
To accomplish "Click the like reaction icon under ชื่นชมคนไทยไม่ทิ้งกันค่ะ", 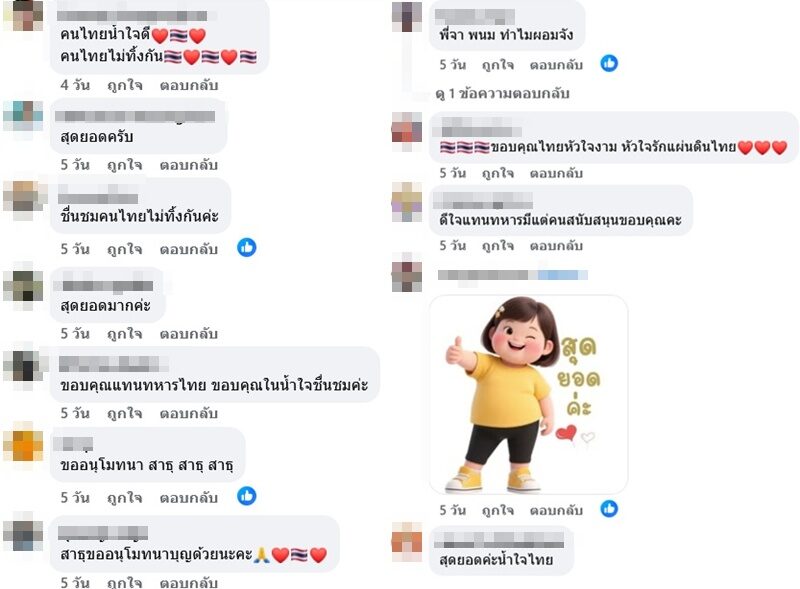I will pos(246,248).
